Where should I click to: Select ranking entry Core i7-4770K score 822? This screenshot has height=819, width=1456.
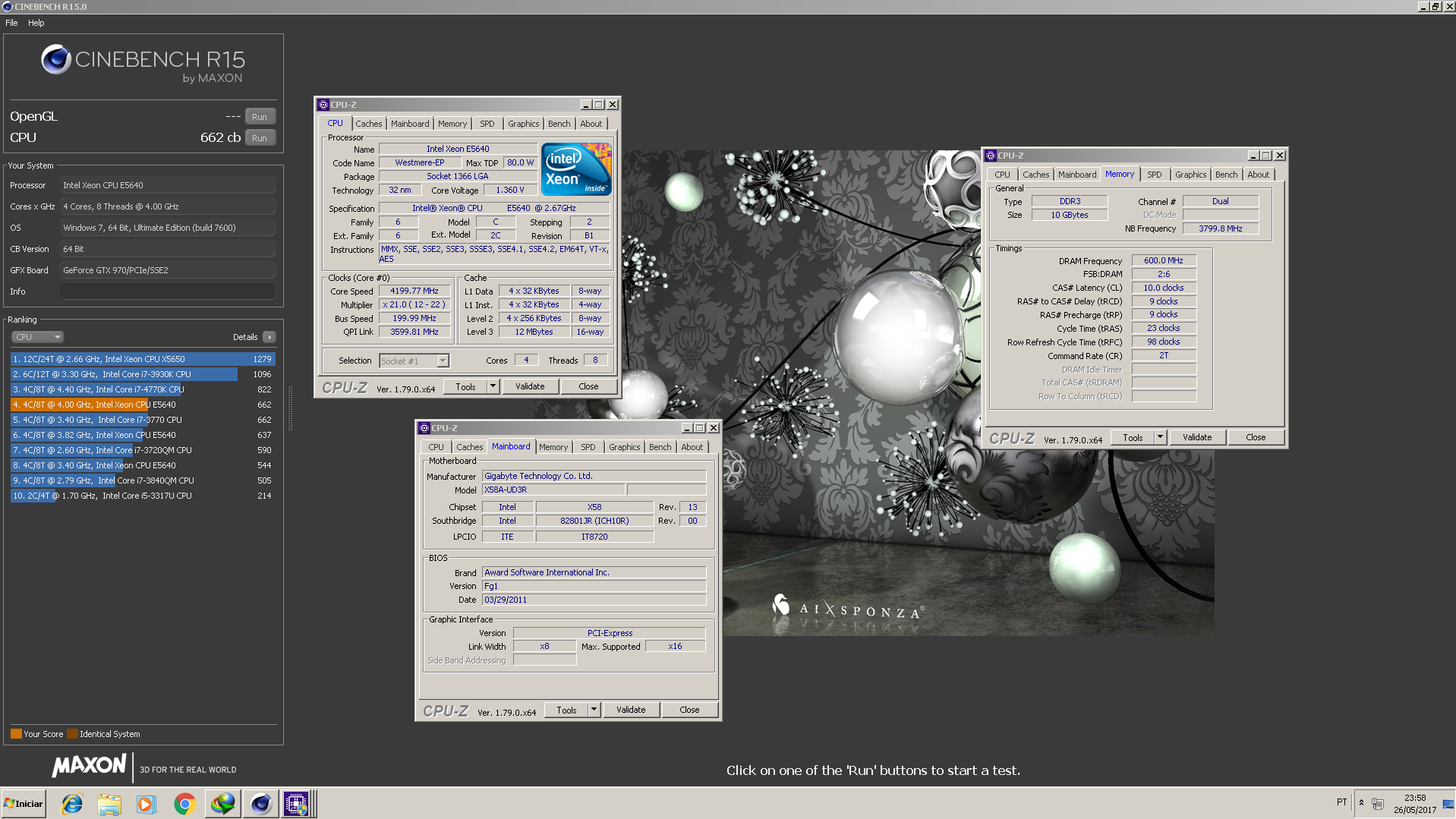pyautogui.click(x=143, y=389)
